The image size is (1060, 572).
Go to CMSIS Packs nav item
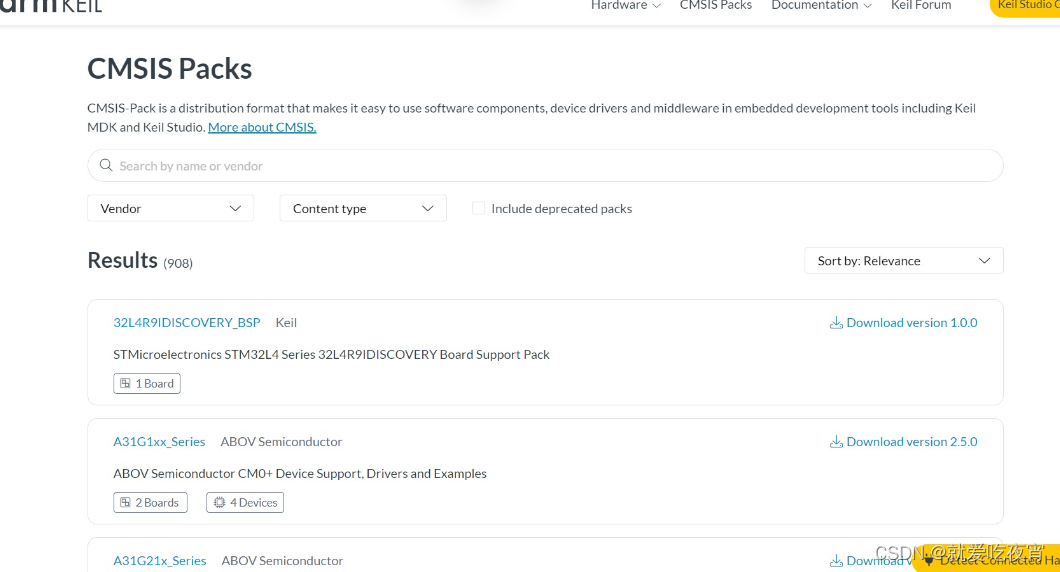point(716,5)
